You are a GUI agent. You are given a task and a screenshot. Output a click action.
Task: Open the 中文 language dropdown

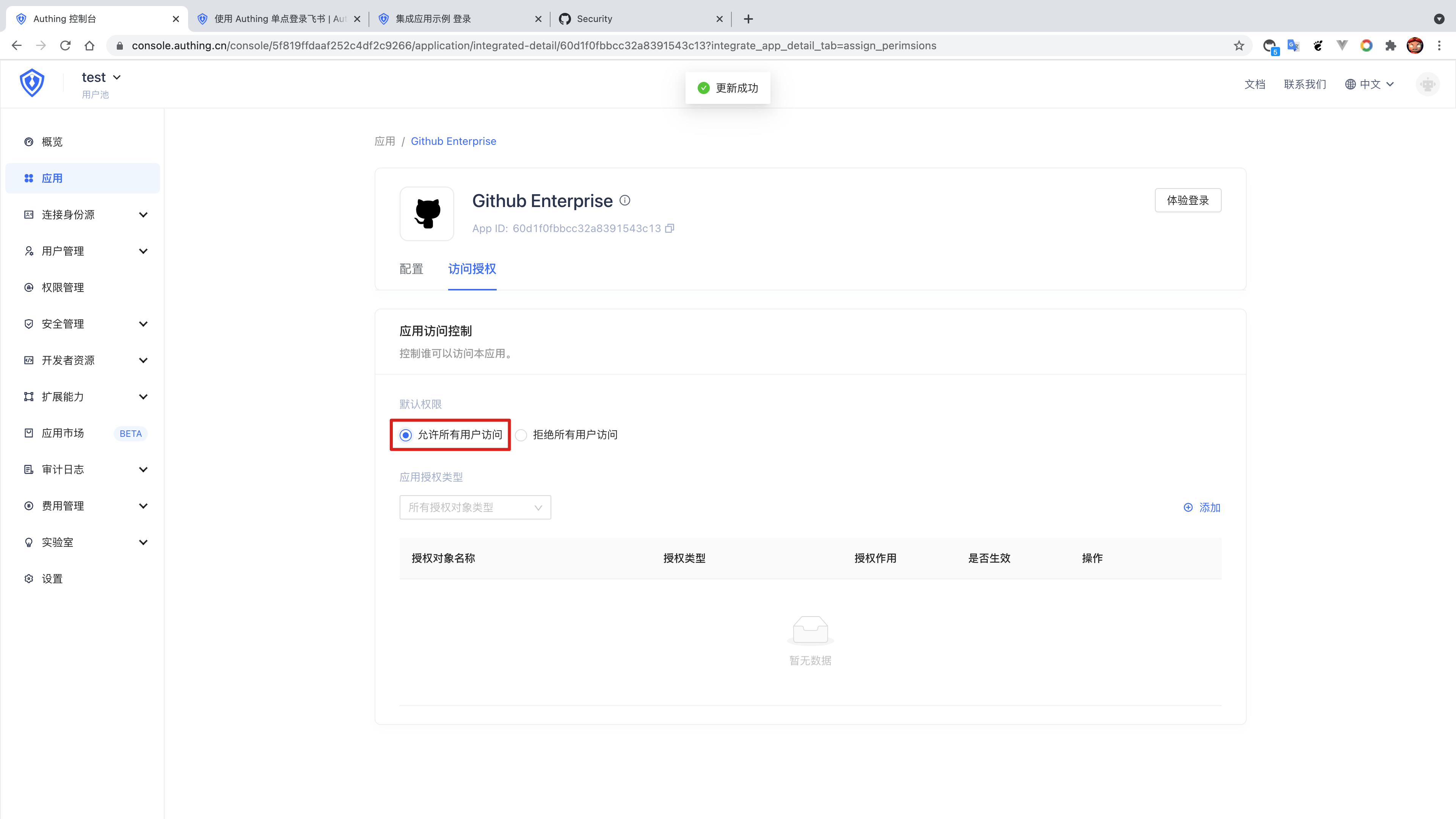click(1370, 84)
